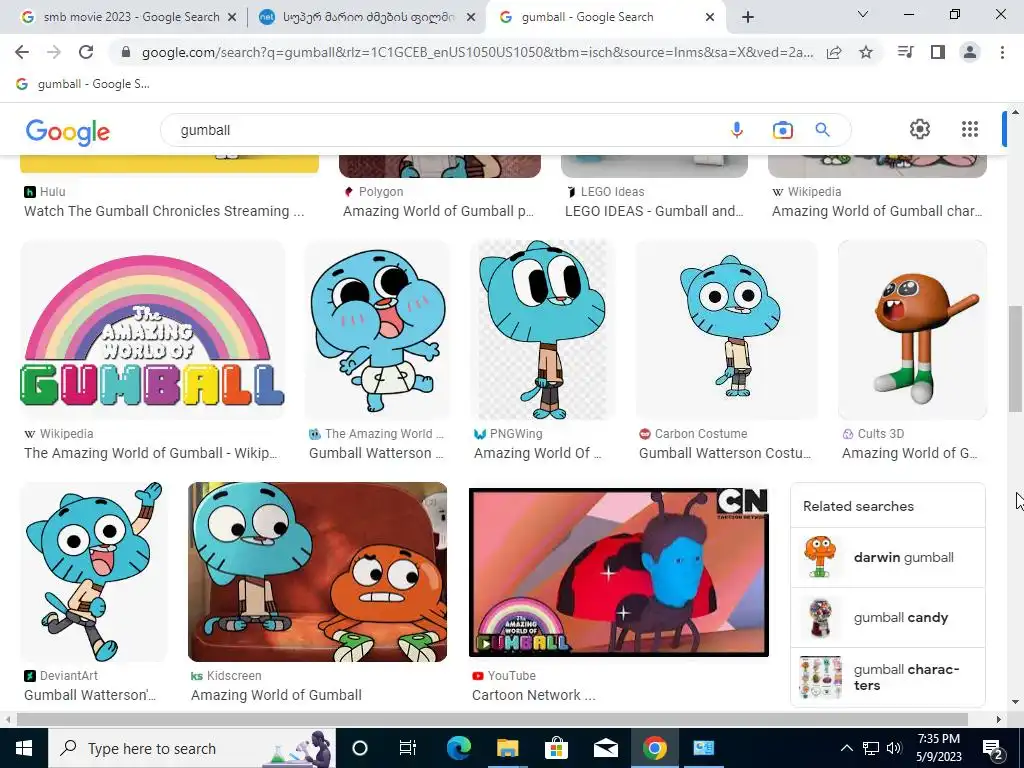This screenshot has width=1024, height=768.
Task: Open Google quick settings gear
Action: coord(920,129)
